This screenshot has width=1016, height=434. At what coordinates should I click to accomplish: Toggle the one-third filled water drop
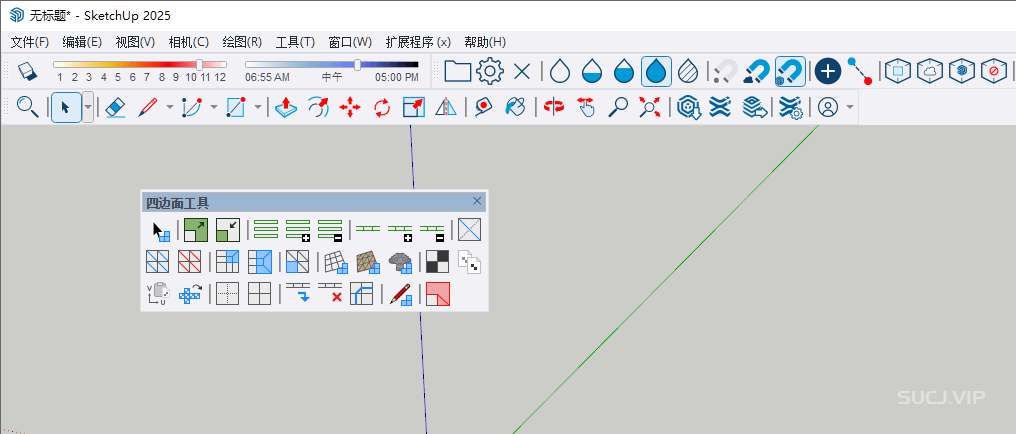tap(592, 71)
